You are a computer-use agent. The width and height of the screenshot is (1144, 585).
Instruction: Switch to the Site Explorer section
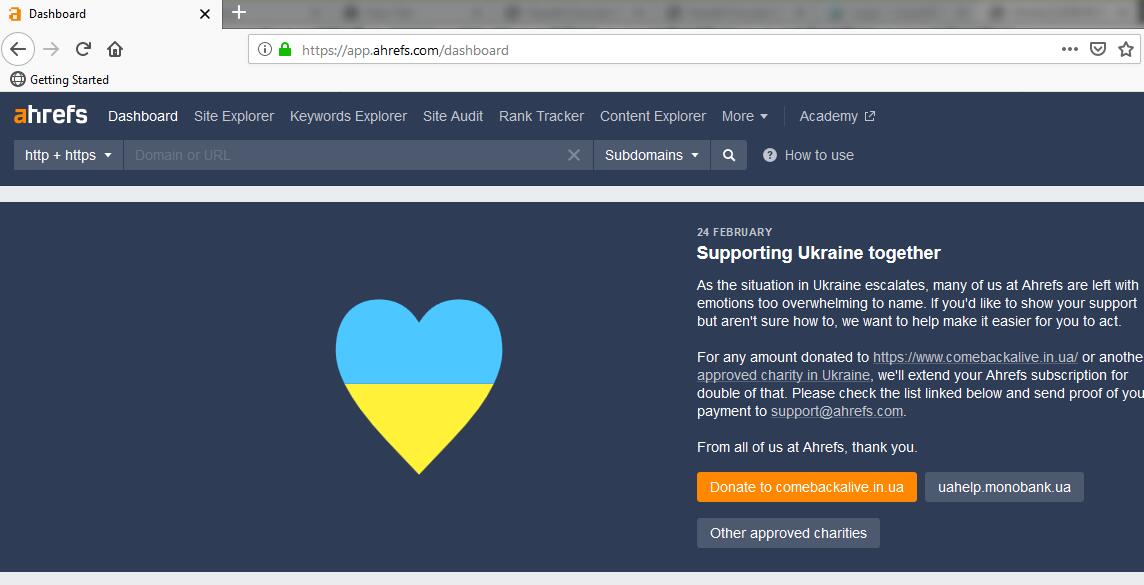click(x=233, y=116)
